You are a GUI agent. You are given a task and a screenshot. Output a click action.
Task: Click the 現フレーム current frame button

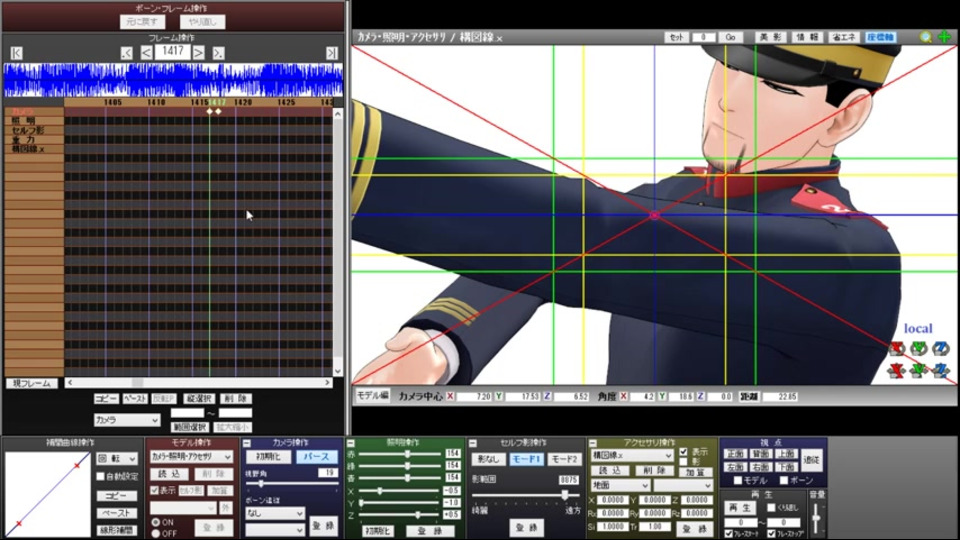coord(32,383)
